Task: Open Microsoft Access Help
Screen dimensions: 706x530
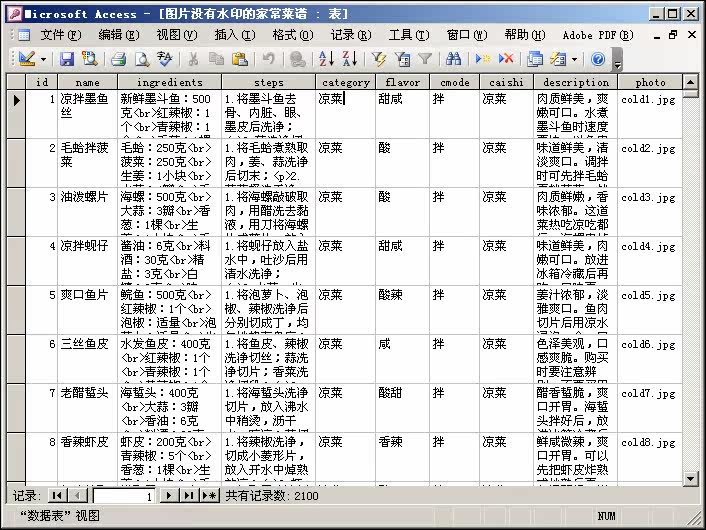Action: [x=598, y=59]
